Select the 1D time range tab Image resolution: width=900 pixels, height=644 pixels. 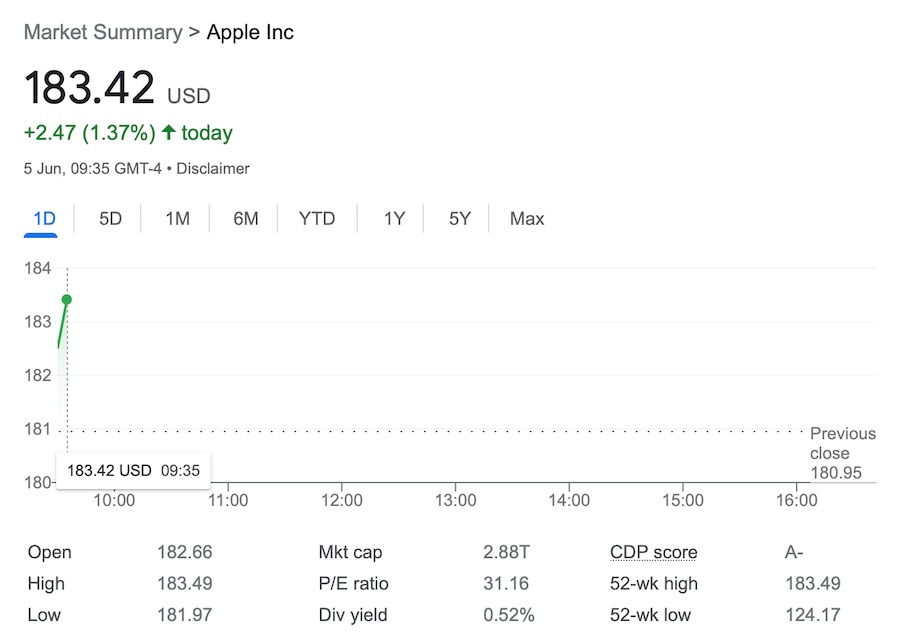tap(44, 218)
